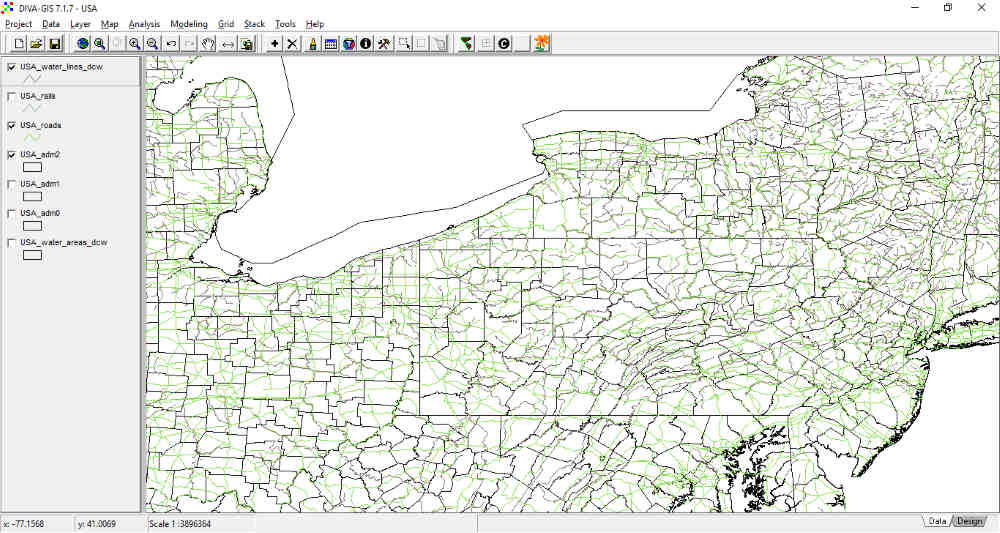Click the black circle C icon
The height and width of the screenshot is (533, 1000).
[504, 43]
